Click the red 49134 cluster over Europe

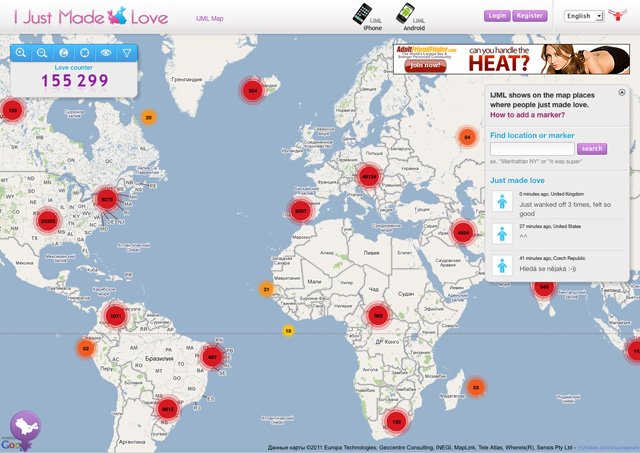(x=369, y=176)
